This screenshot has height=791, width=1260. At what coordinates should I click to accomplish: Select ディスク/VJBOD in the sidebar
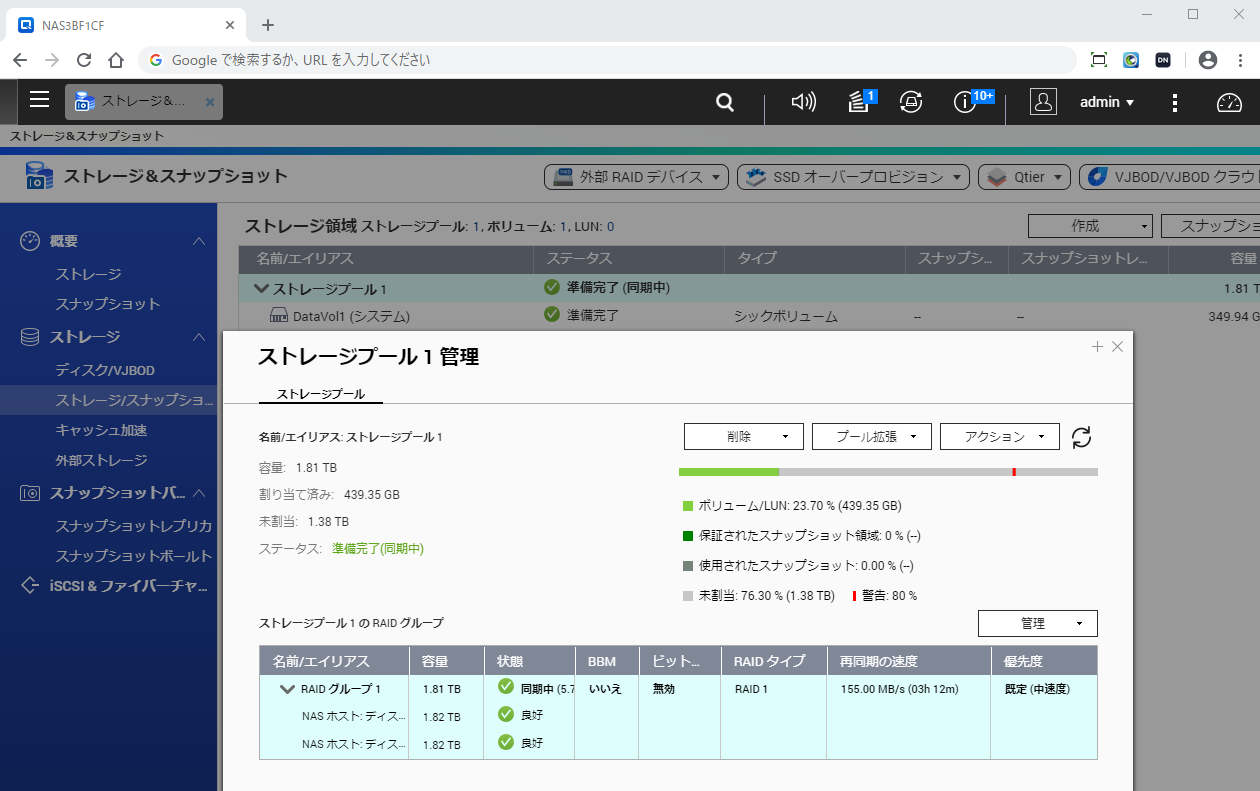[x=105, y=370]
